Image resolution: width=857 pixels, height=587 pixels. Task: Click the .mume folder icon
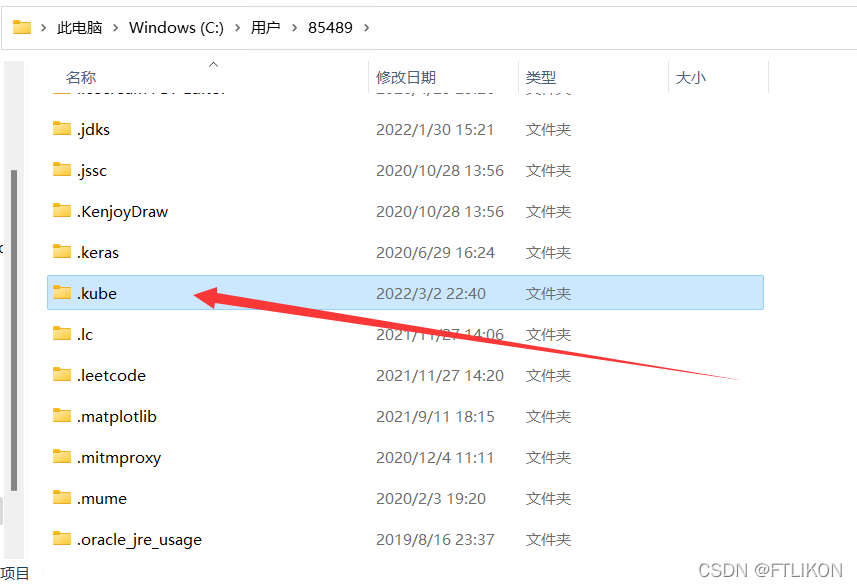coord(62,497)
